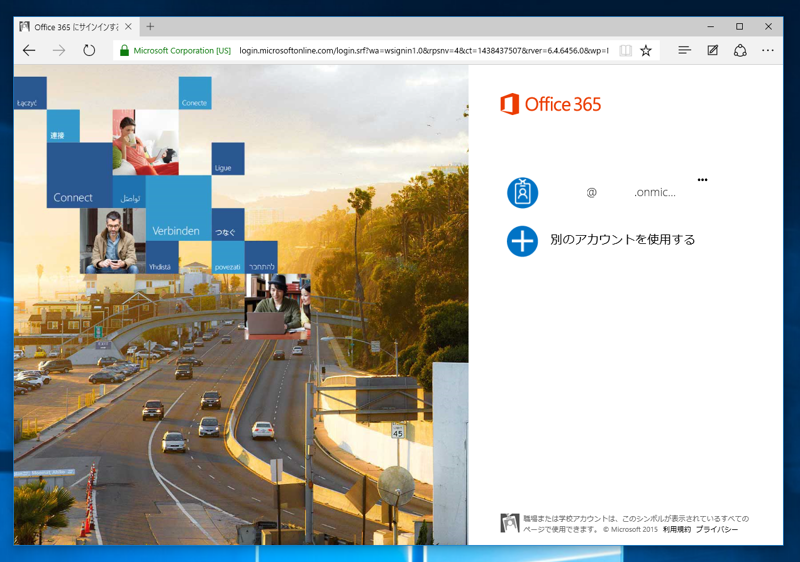Viewport: 800px width, 562px height.
Task: Close the Edge browser window
Action: coord(768,27)
